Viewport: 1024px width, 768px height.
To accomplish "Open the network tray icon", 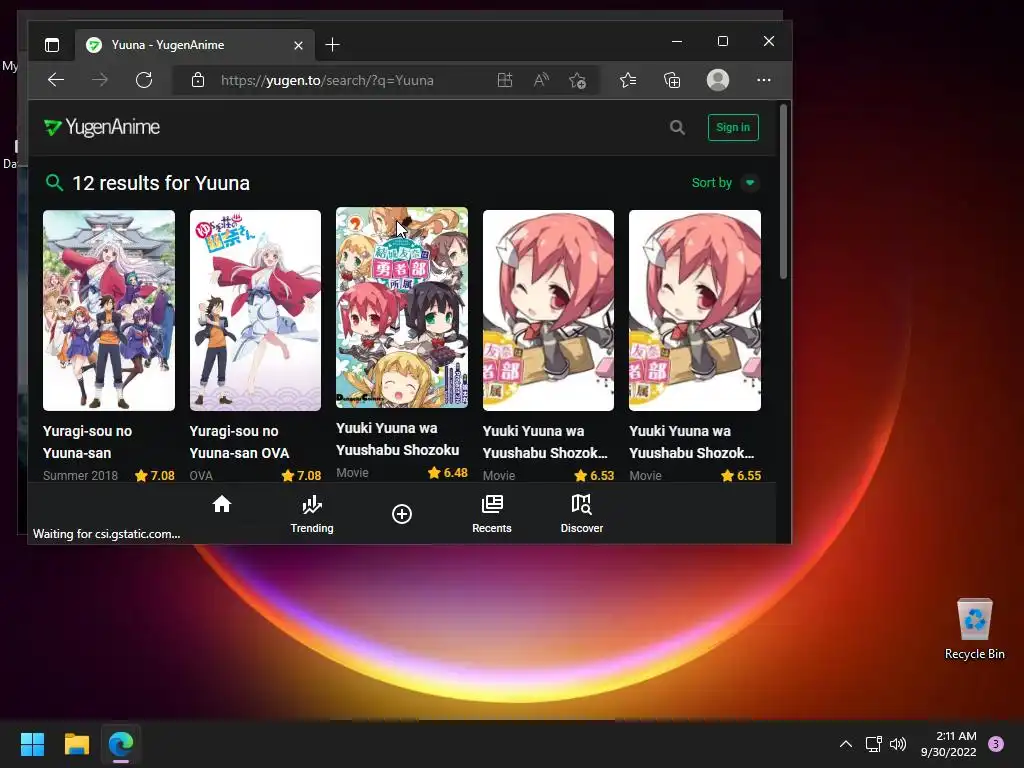I will click(873, 744).
